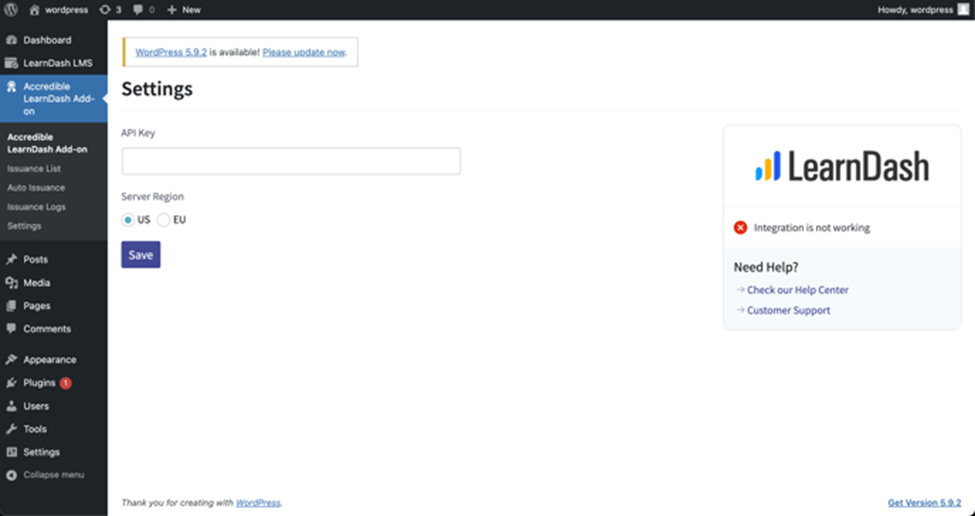975x516 pixels.
Task: Click the Collapse menu arrow icon
Action: [x=11, y=475]
